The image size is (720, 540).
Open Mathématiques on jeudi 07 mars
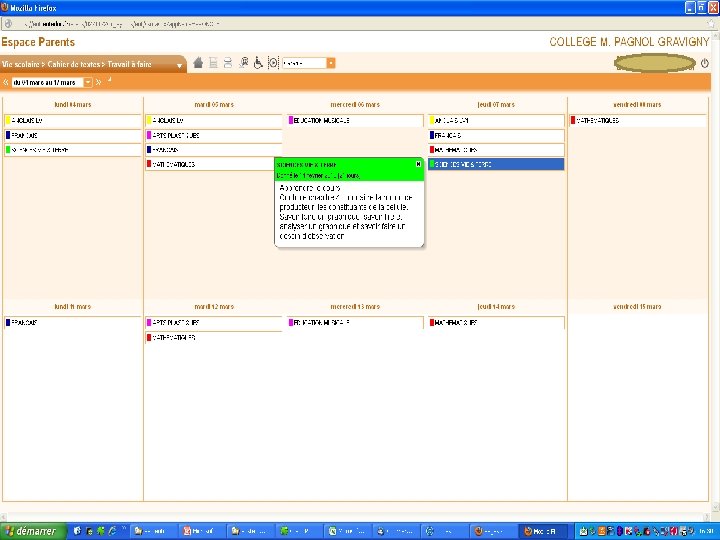496,150
